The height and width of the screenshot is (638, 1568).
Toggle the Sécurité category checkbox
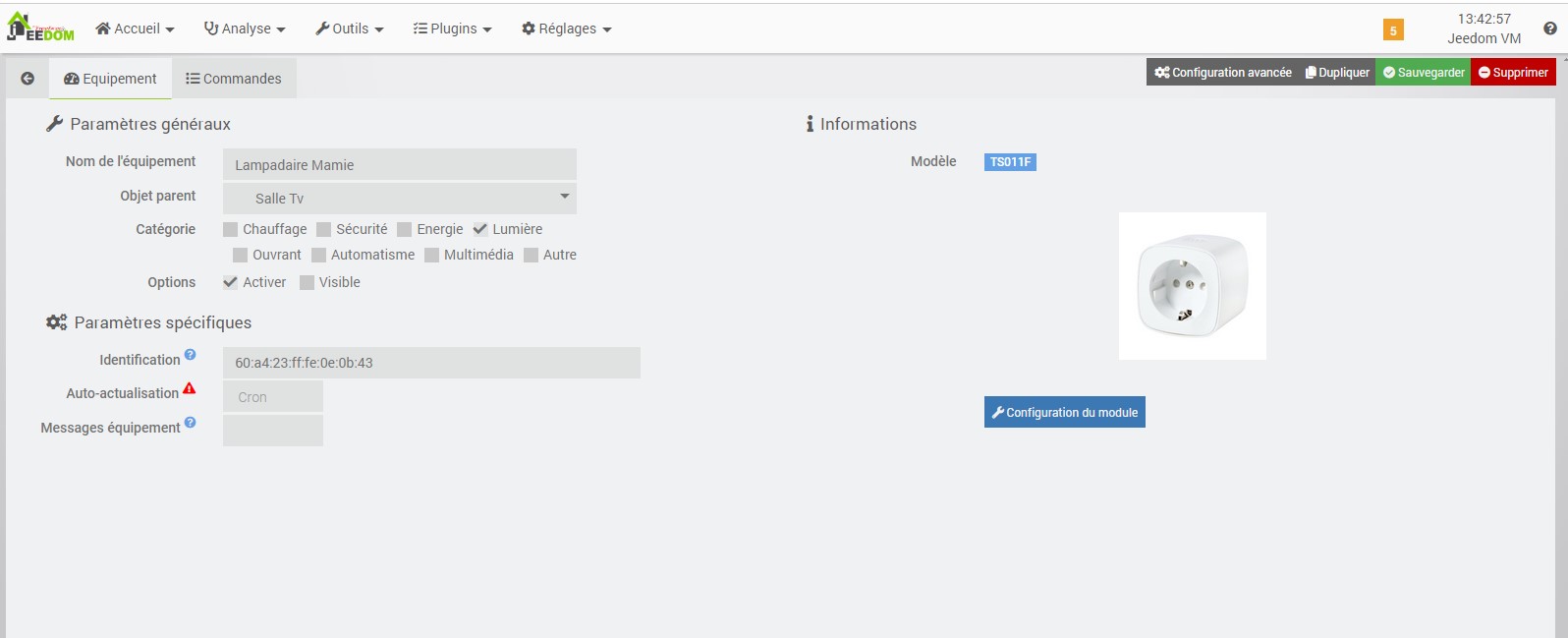(323, 229)
